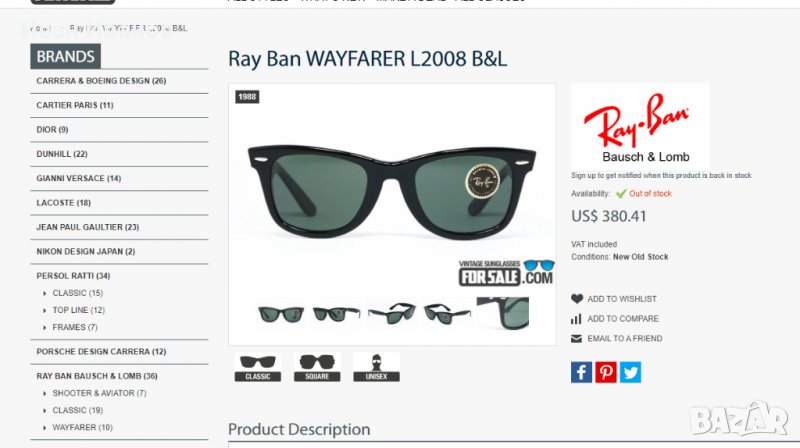Open Top Line (12) subcategory

(x=79, y=310)
